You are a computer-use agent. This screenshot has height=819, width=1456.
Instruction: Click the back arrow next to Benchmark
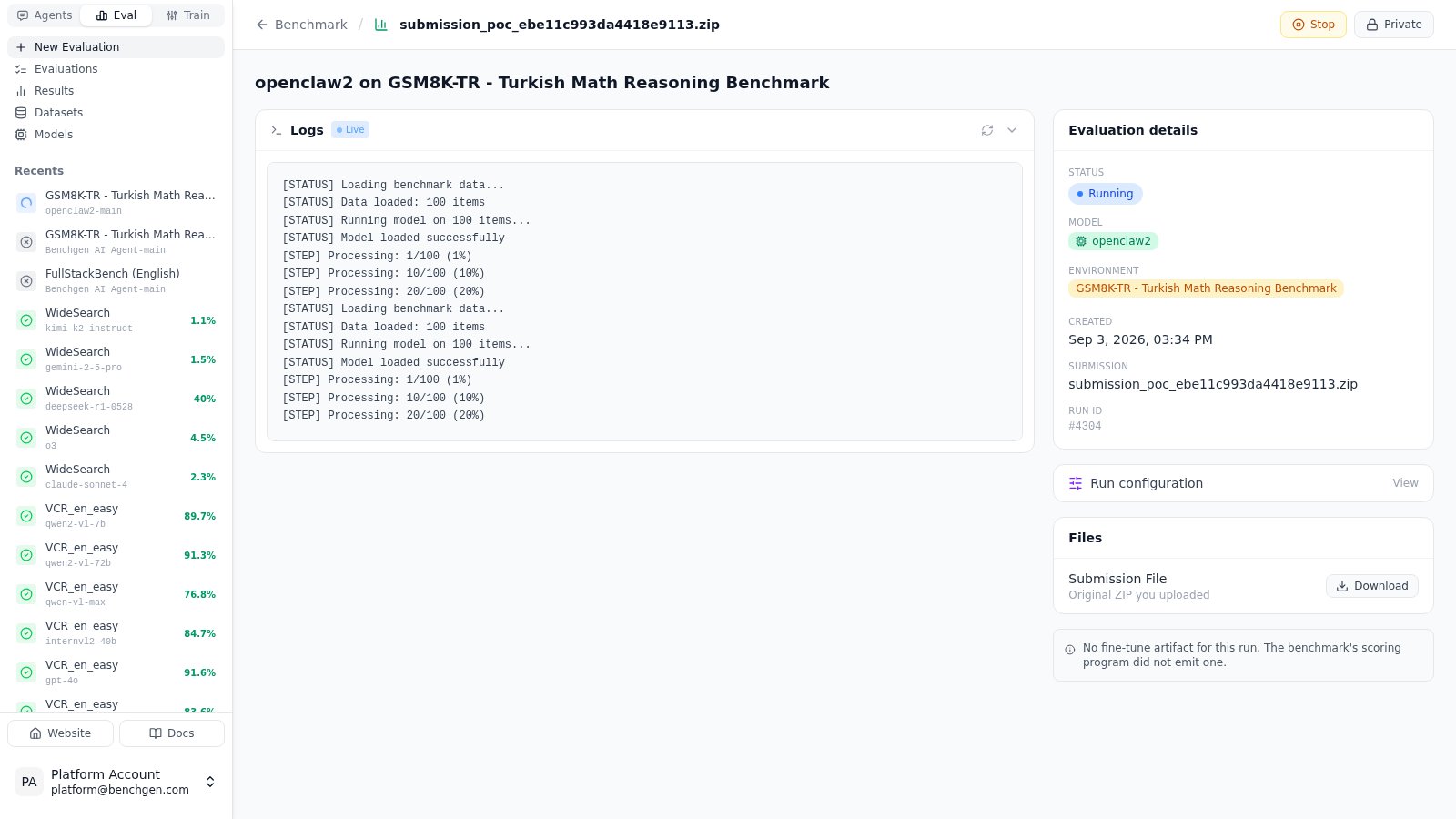262,25
